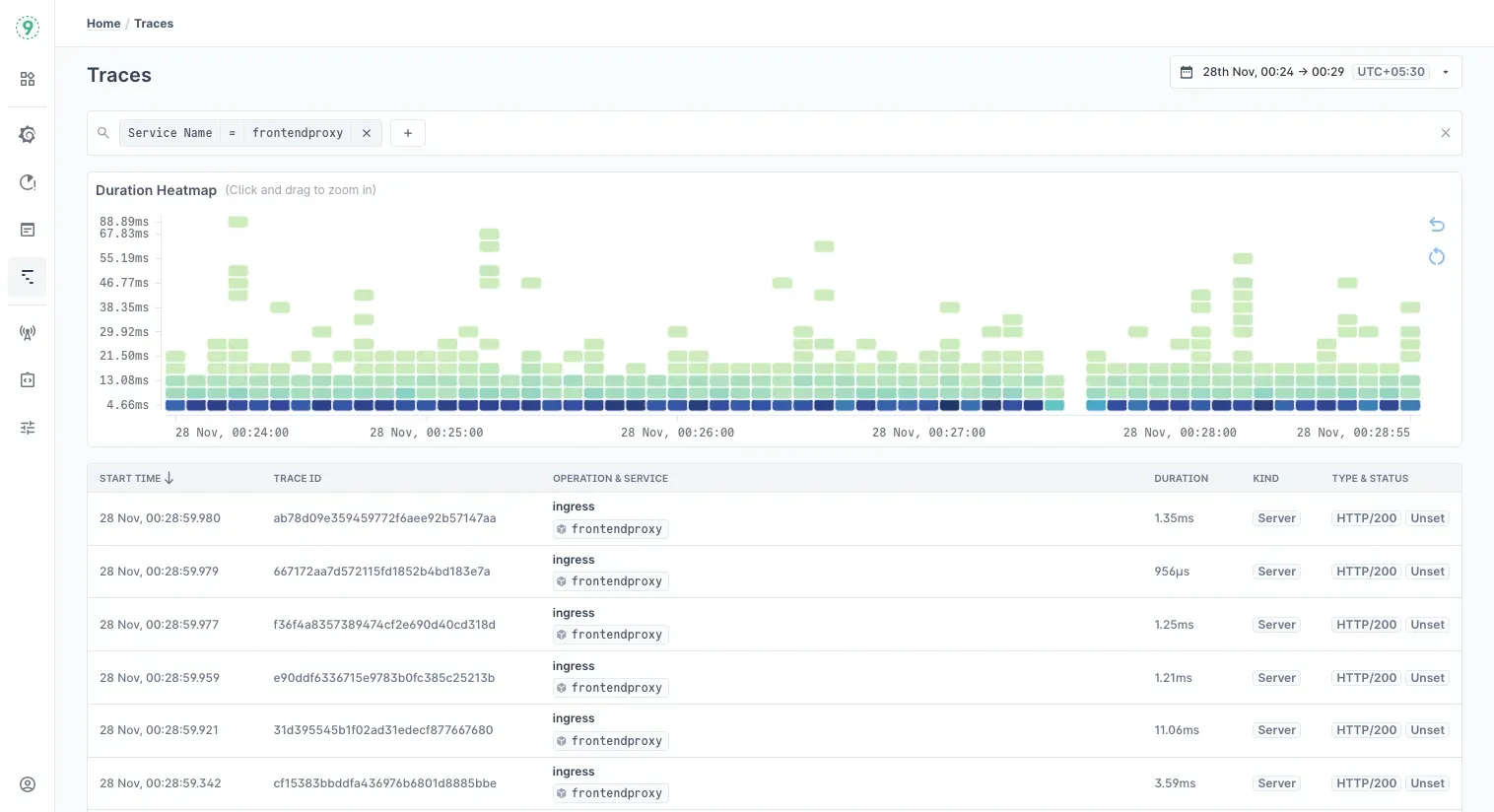1494x812 pixels.
Task: Undo heatmap zoom with the back arrow
Action: click(x=1436, y=224)
